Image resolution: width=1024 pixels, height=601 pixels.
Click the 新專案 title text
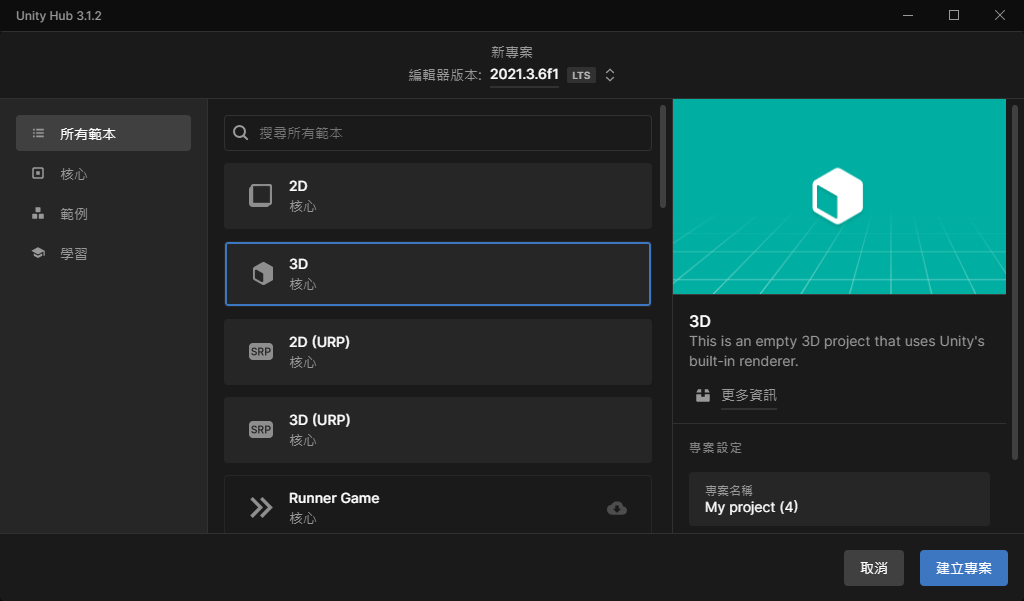(512, 52)
